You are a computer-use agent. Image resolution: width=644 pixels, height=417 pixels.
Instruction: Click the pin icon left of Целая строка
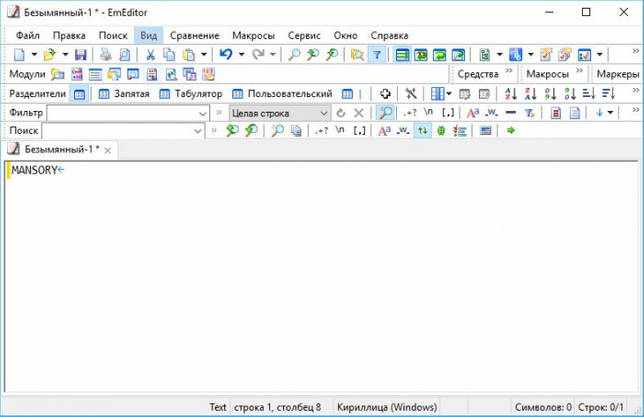(x=219, y=113)
